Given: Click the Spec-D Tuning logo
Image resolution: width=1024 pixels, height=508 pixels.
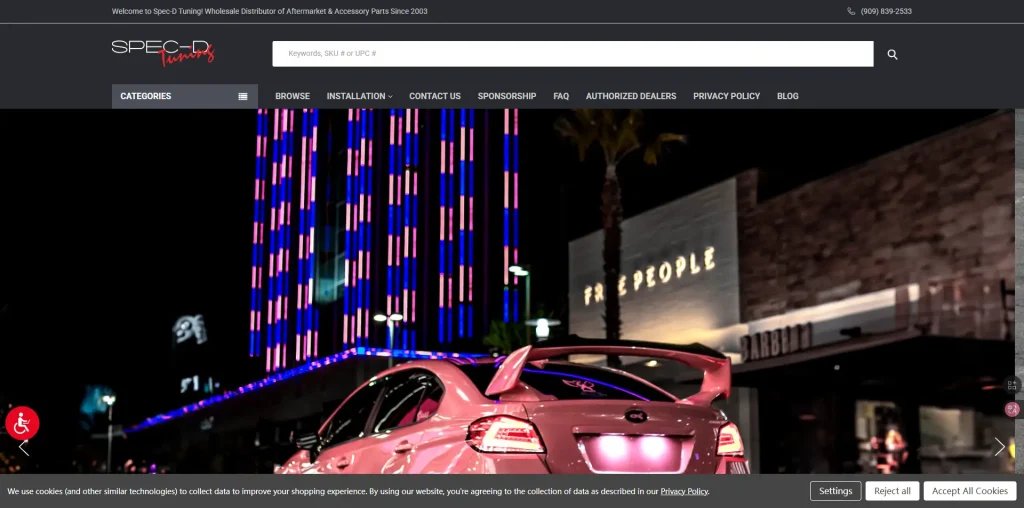Looking at the screenshot, I should (x=163, y=52).
